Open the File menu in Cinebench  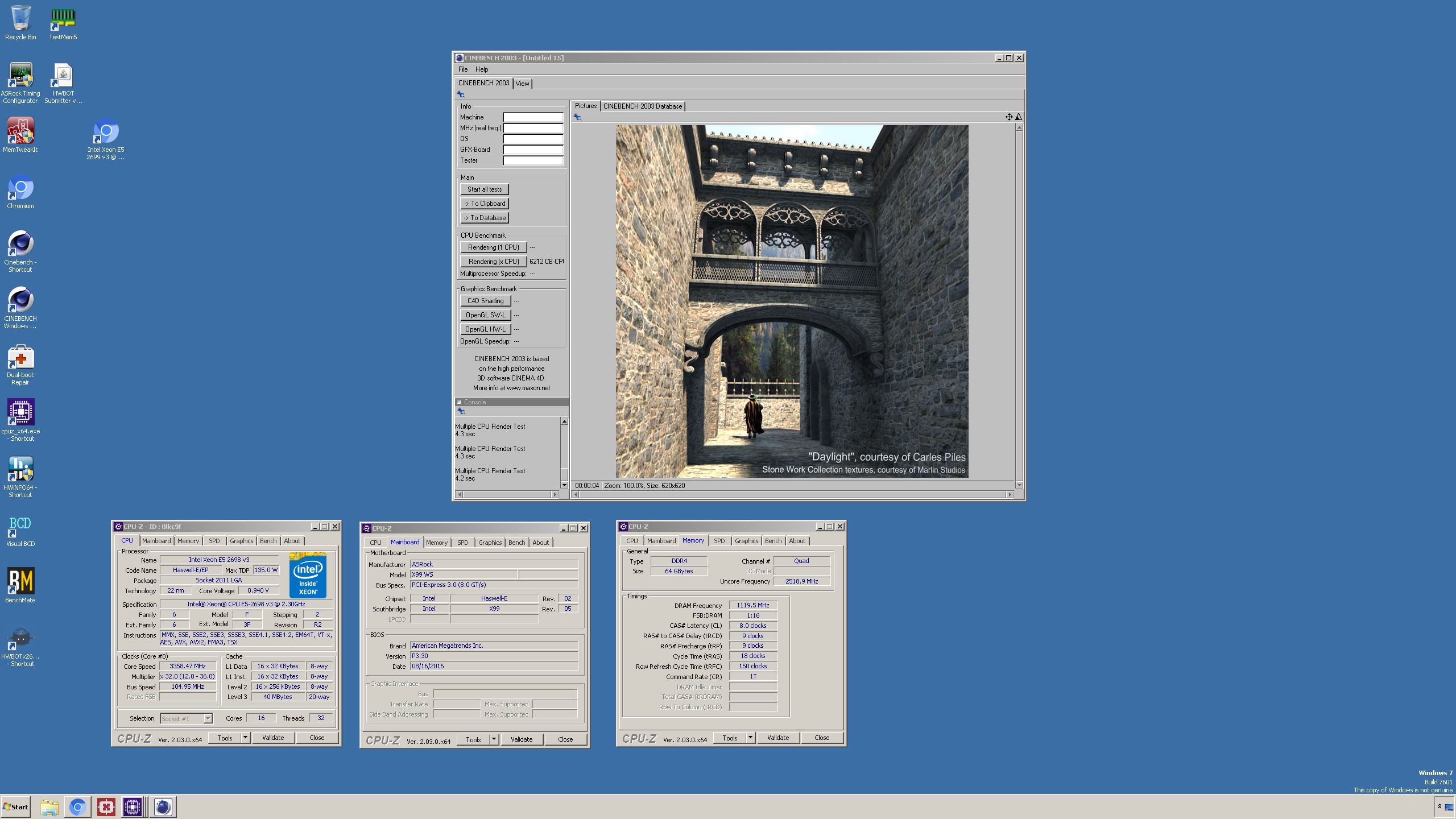(463, 69)
